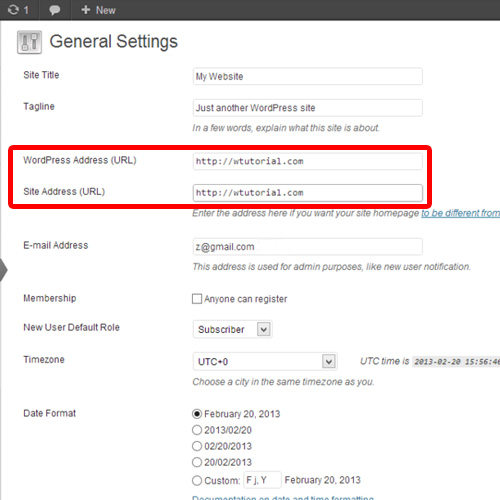Choose the 20/02/2013 date format option
This screenshot has height=500, width=500.
pos(197,462)
